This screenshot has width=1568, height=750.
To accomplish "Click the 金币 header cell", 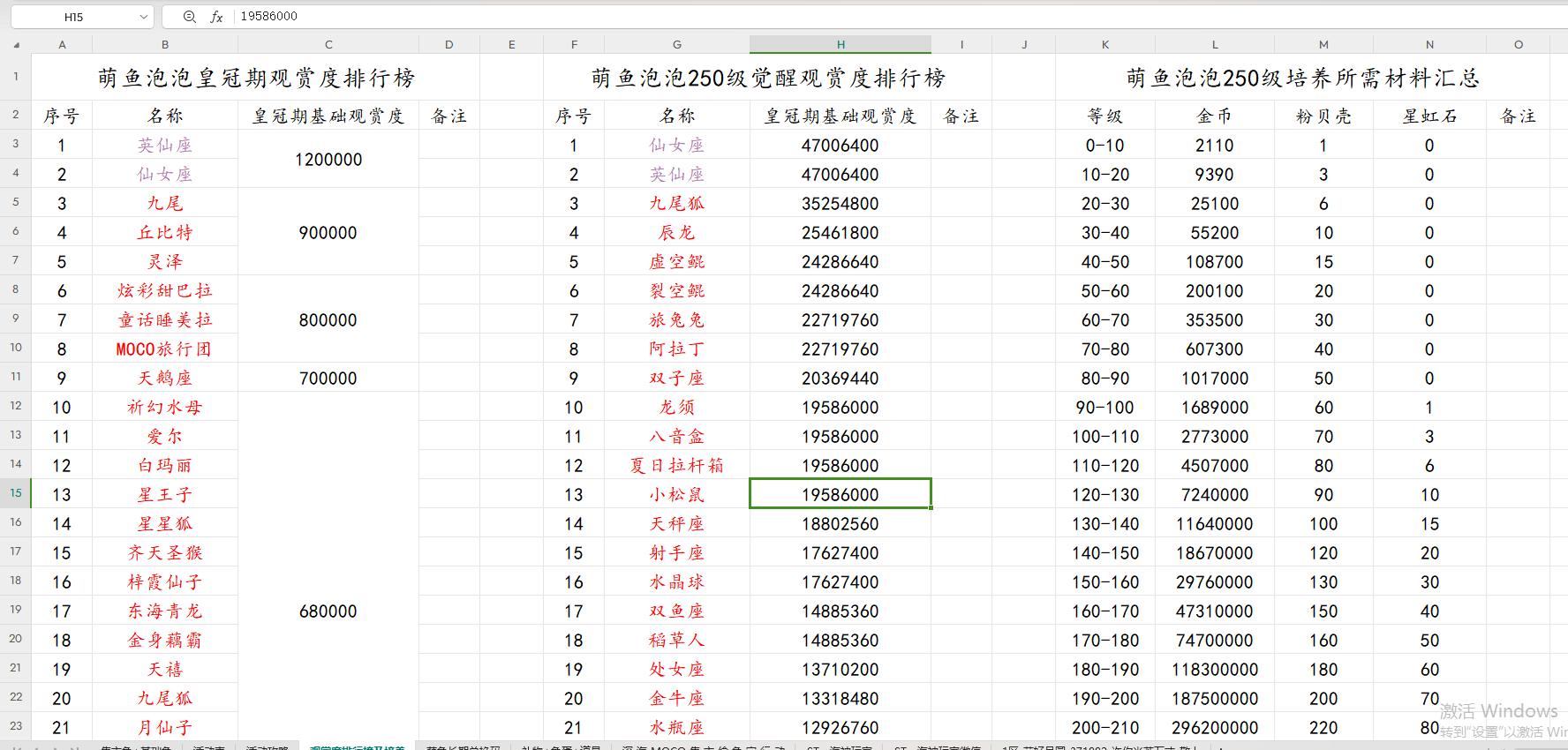I will pyautogui.click(x=1215, y=116).
